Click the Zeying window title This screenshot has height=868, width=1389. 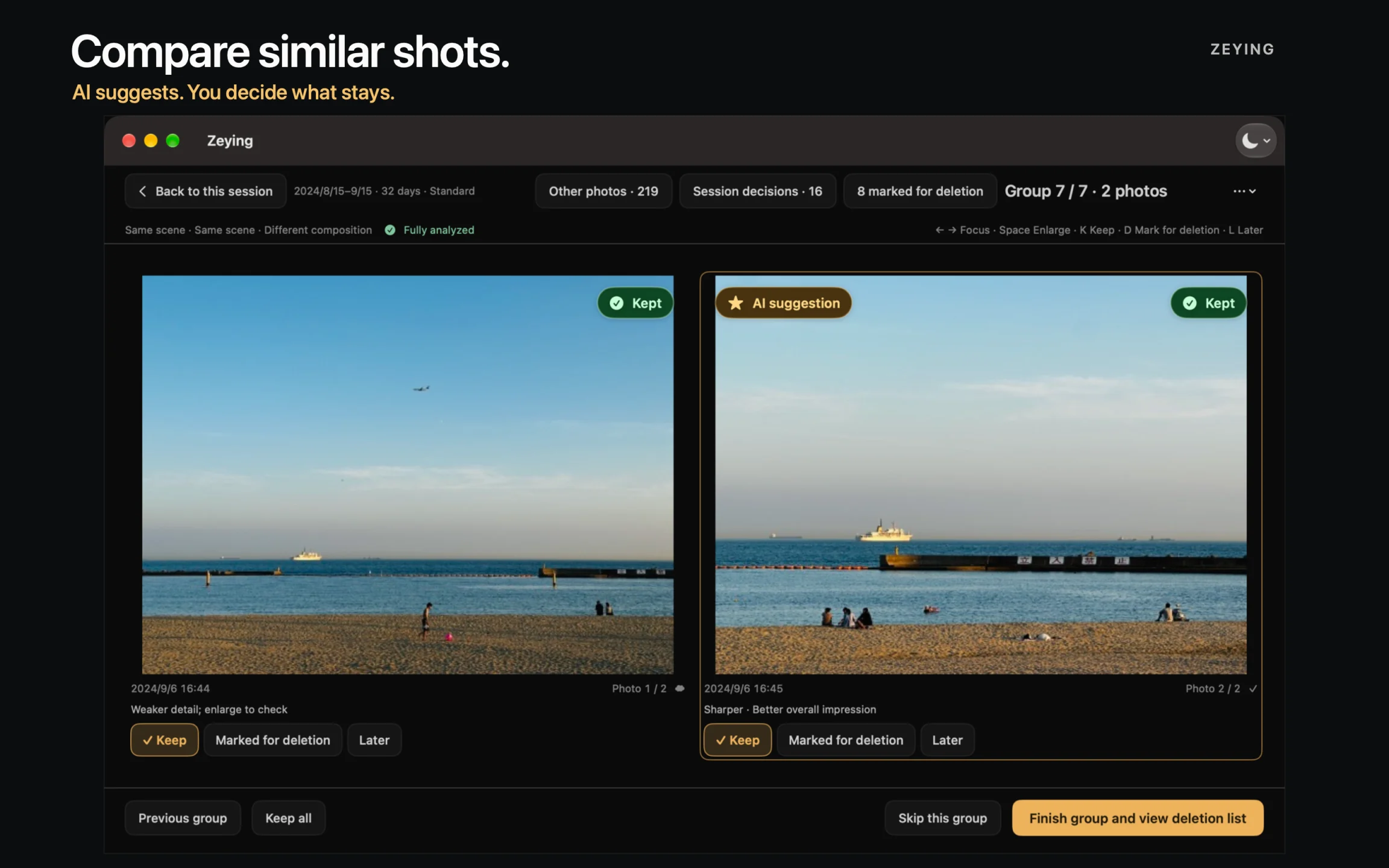pyautogui.click(x=230, y=140)
